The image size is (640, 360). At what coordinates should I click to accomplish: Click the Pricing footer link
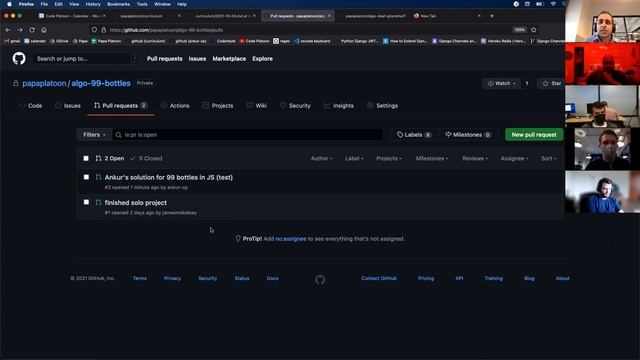coord(426,278)
